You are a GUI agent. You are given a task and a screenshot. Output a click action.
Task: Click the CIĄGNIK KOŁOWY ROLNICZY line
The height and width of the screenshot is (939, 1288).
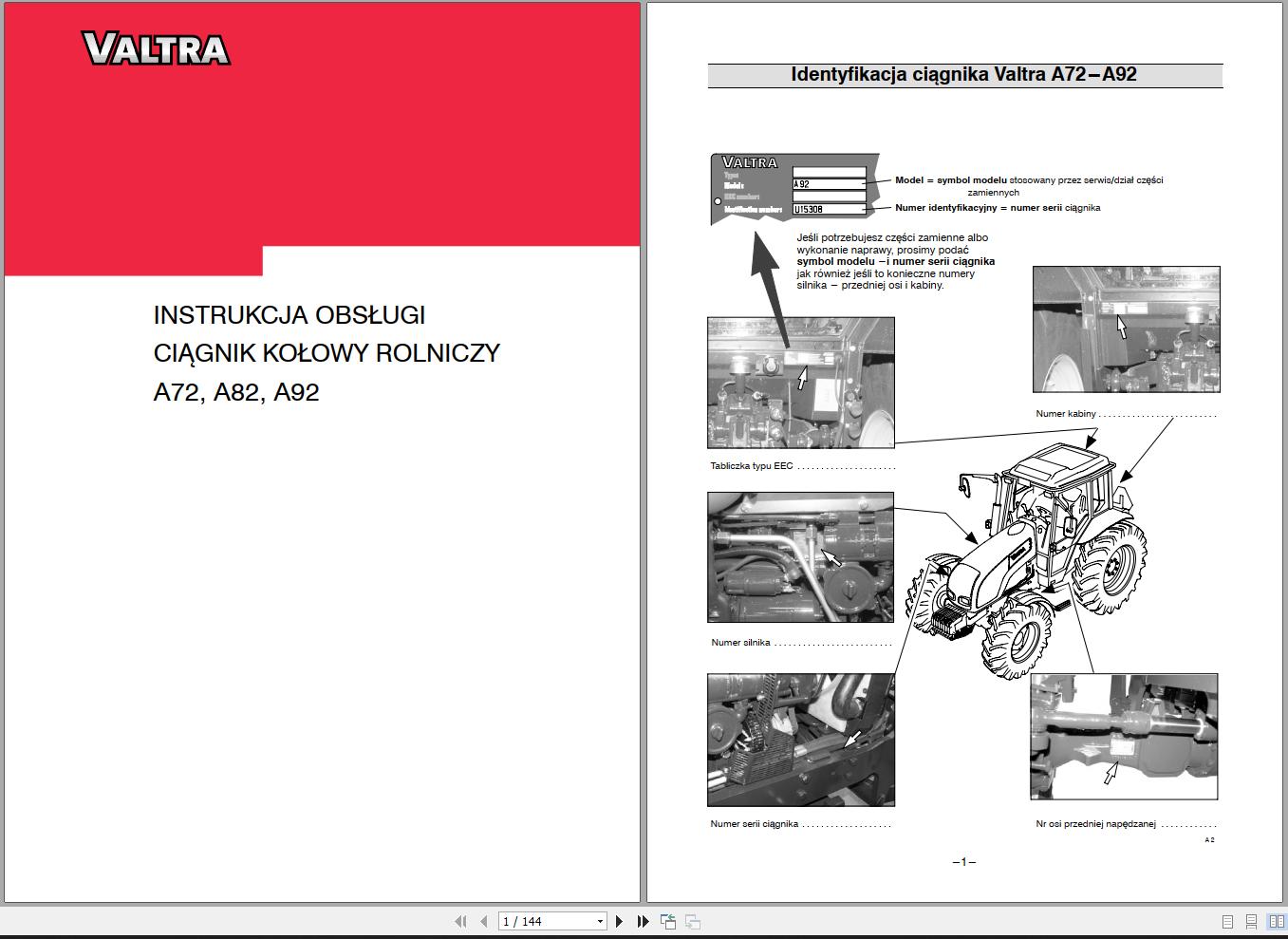pos(327,353)
